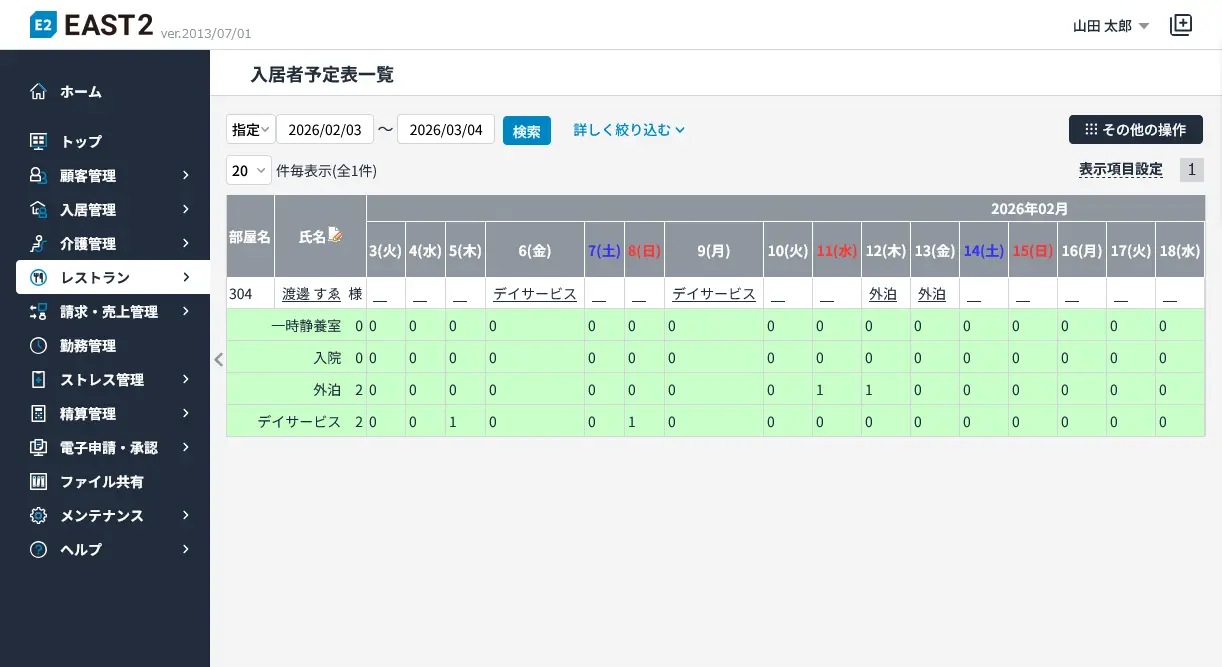This screenshot has height=667, width=1222.
Task: Click the attendance management clock icon
Action: 38,346
